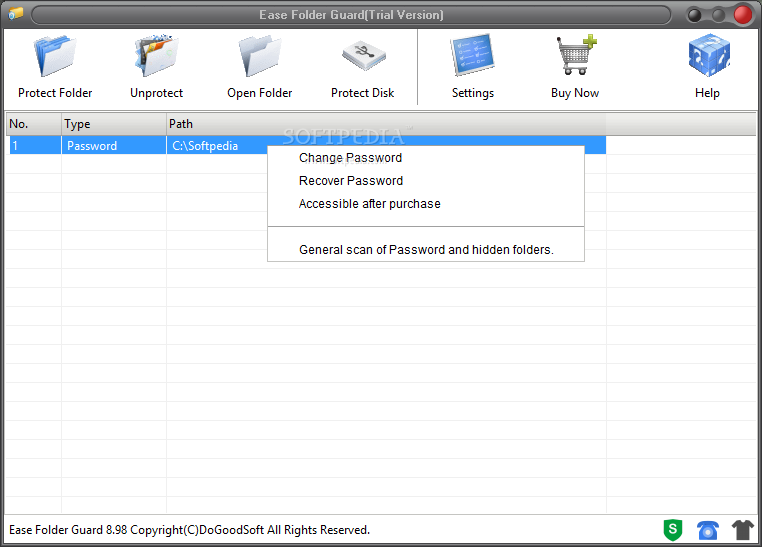This screenshot has height=547, width=762.
Task: Sort by the No. column header
Action: tap(34, 124)
